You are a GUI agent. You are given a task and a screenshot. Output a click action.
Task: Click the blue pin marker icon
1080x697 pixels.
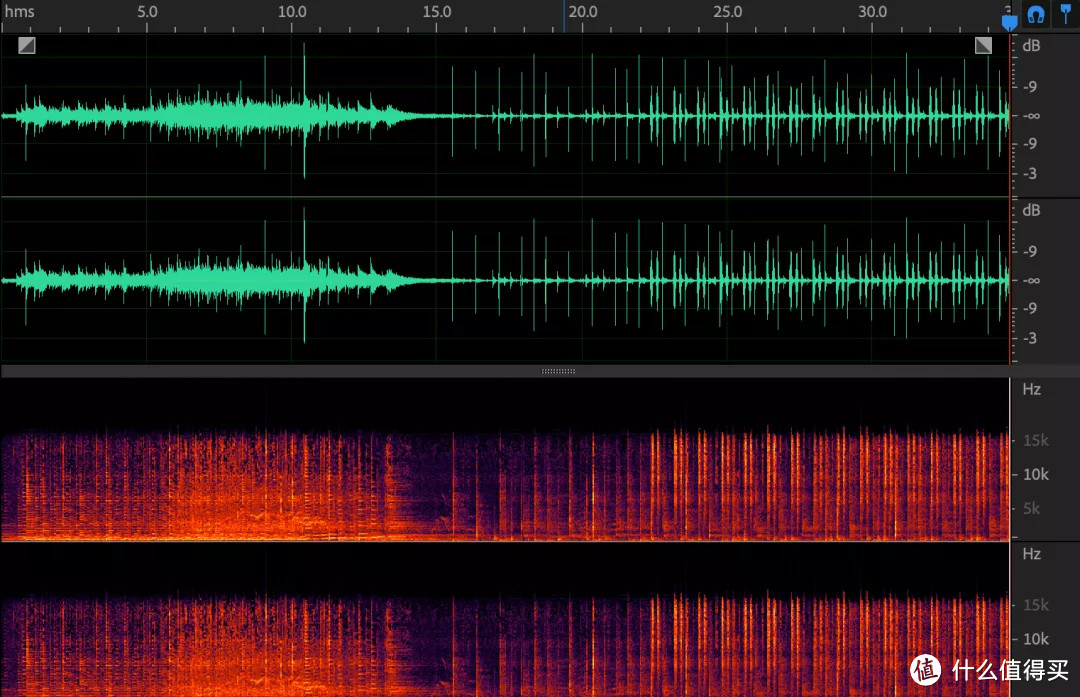pos(1066,14)
